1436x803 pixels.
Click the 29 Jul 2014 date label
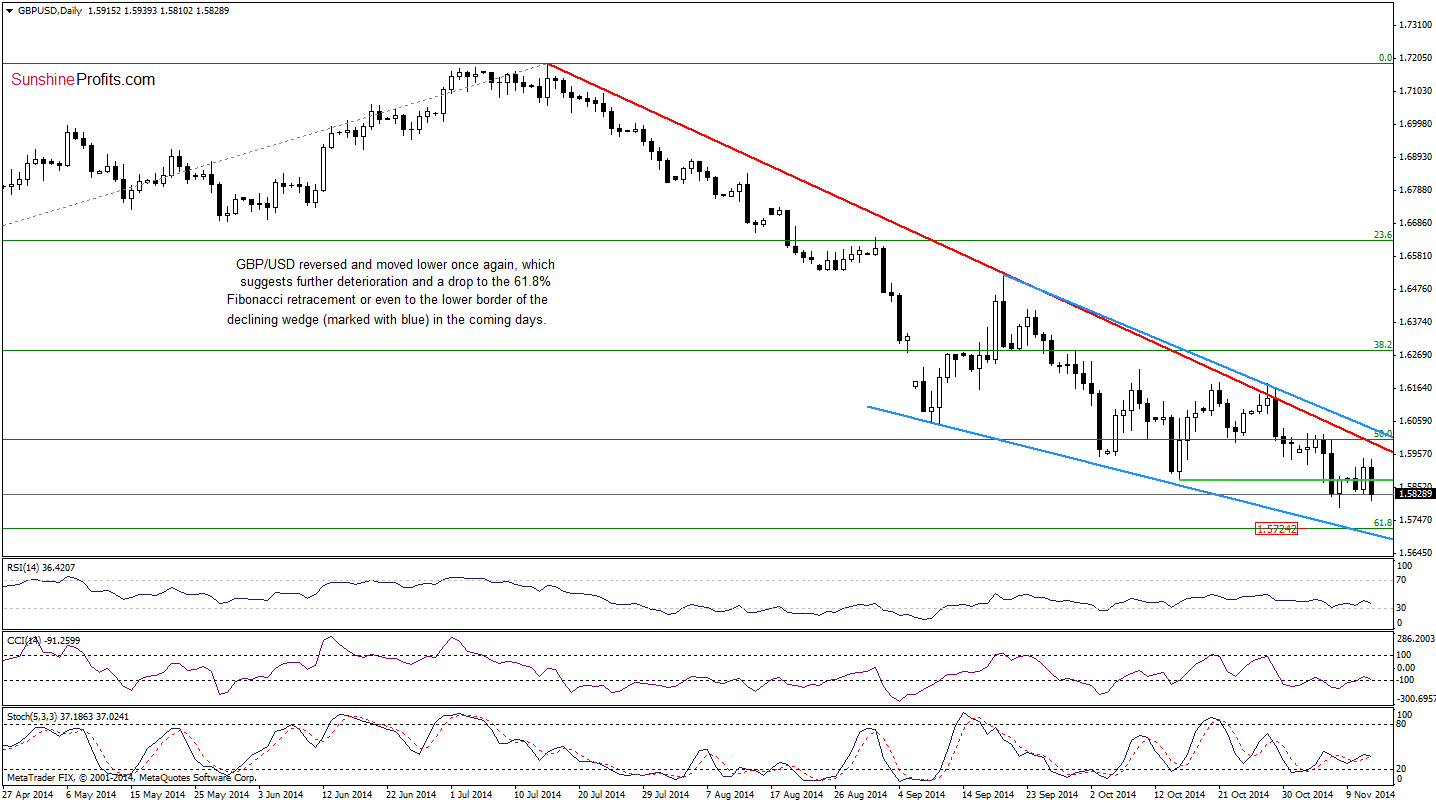coord(667,794)
